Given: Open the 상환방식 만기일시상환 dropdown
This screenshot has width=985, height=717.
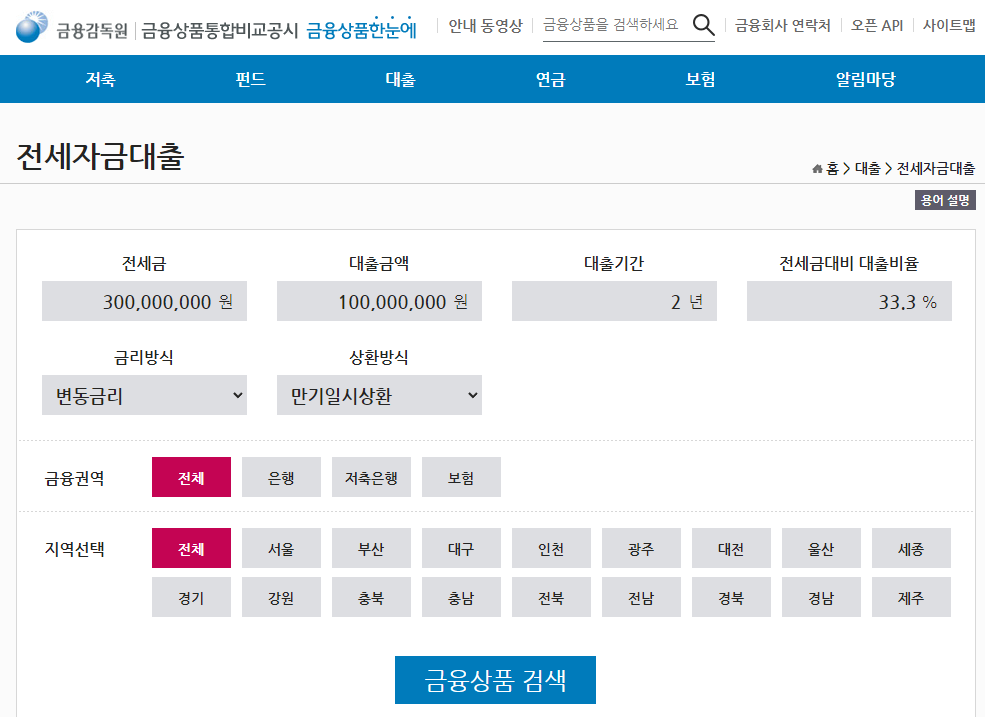Looking at the screenshot, I should pos(379,395).
